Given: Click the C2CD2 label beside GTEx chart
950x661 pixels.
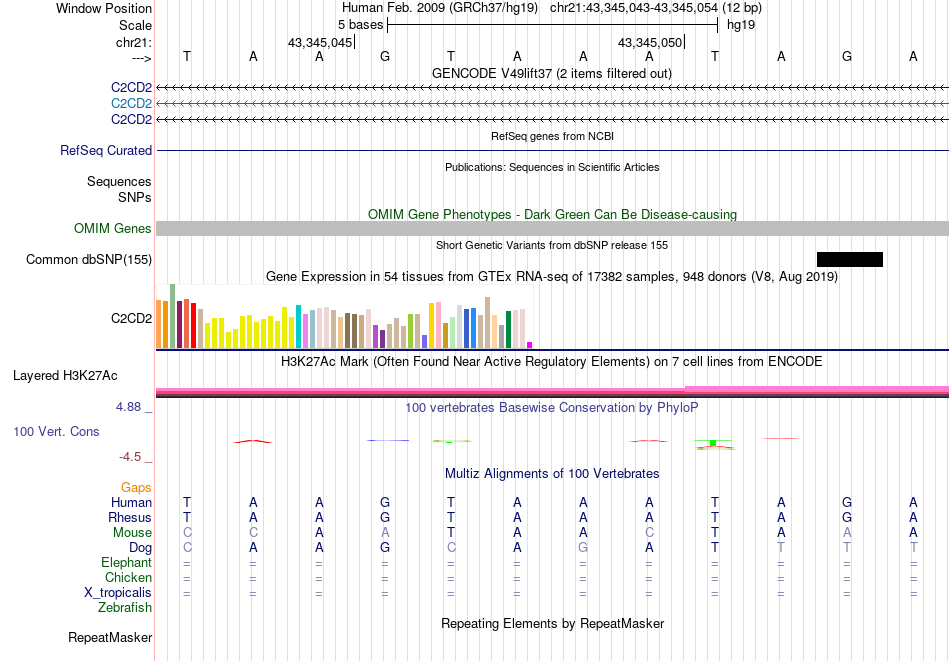Looking at the screenshot, I should point(131,318).
